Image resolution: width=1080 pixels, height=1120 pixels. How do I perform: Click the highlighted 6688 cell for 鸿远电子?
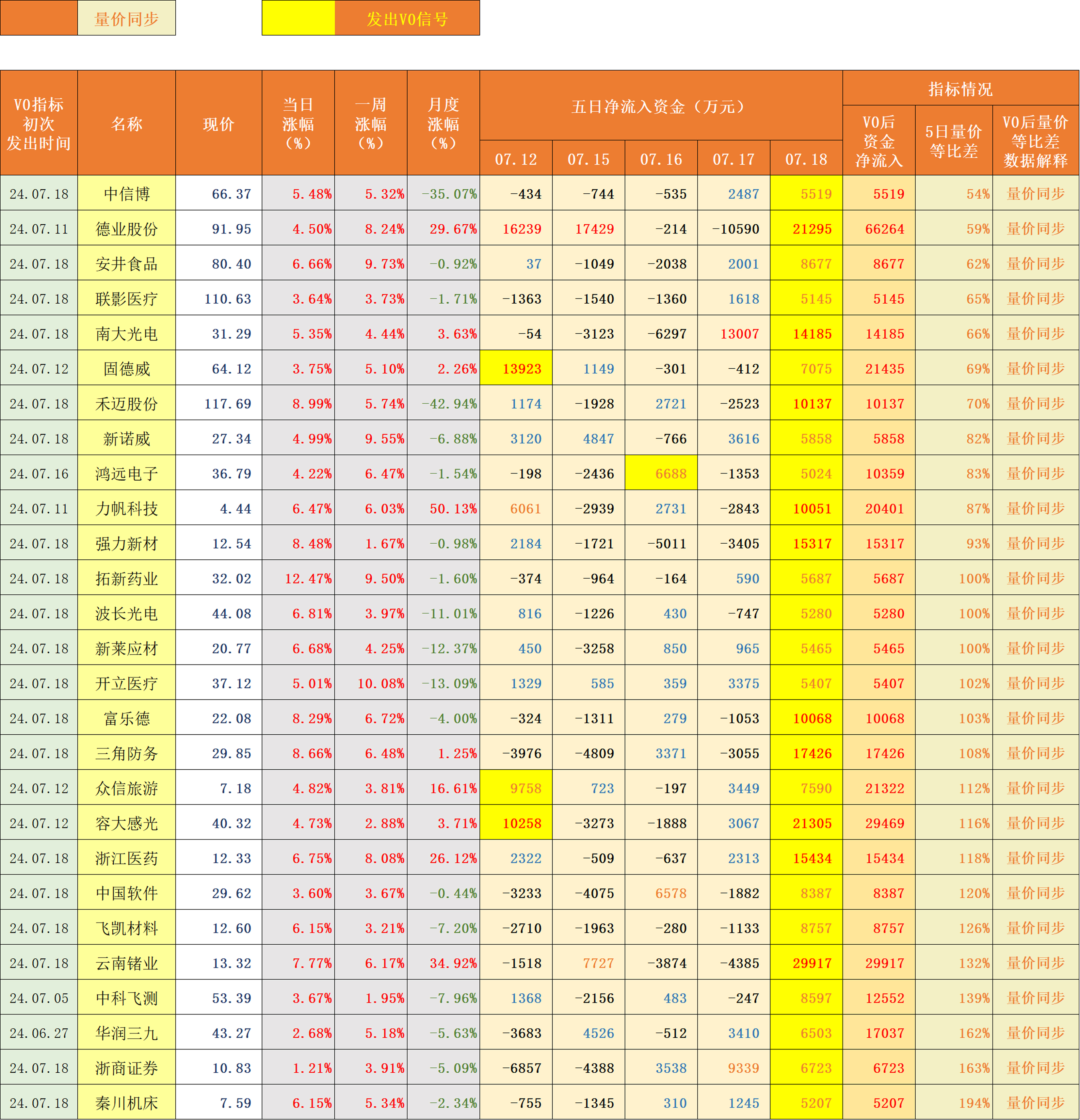point(661,473)
